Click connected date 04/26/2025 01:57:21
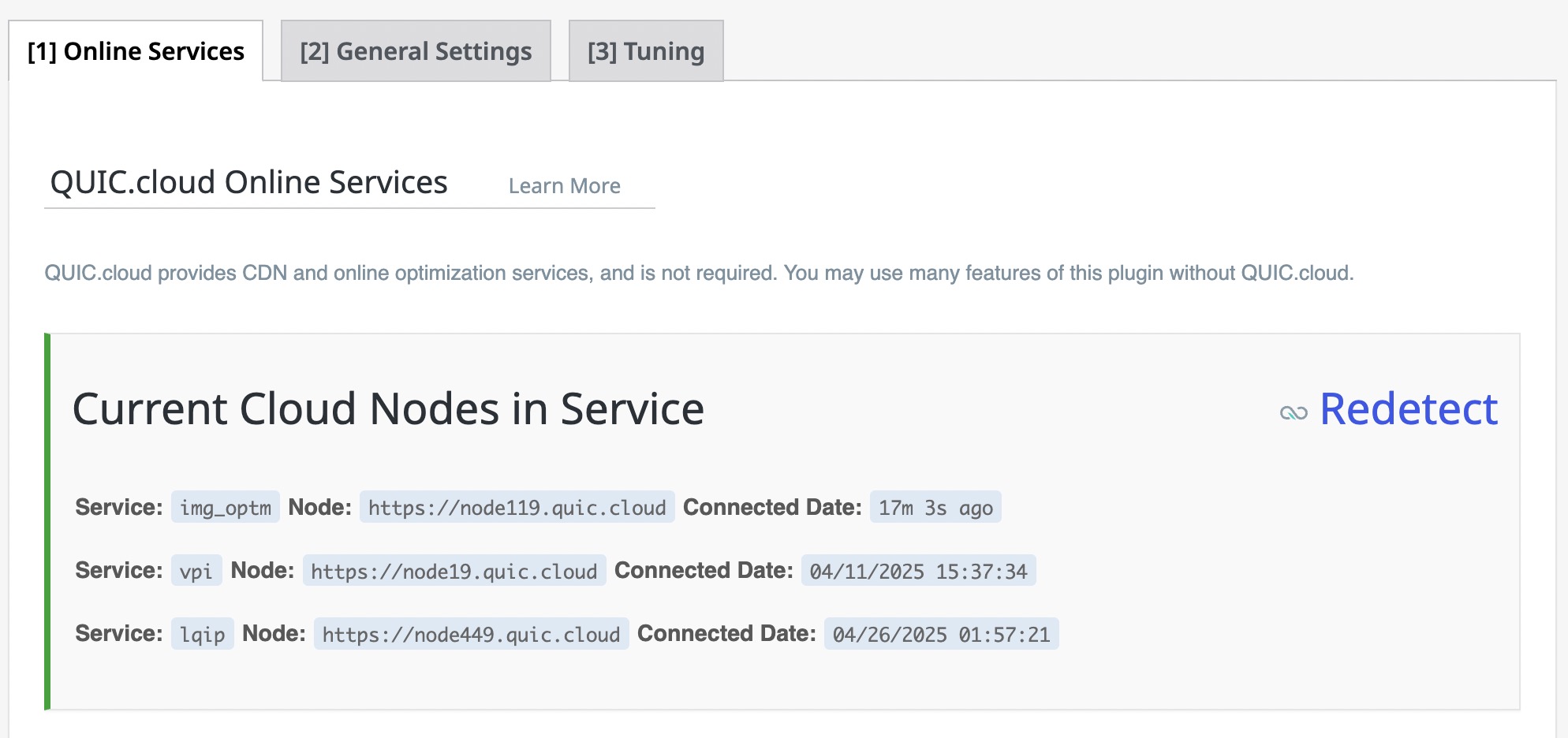 click(942, 633)
